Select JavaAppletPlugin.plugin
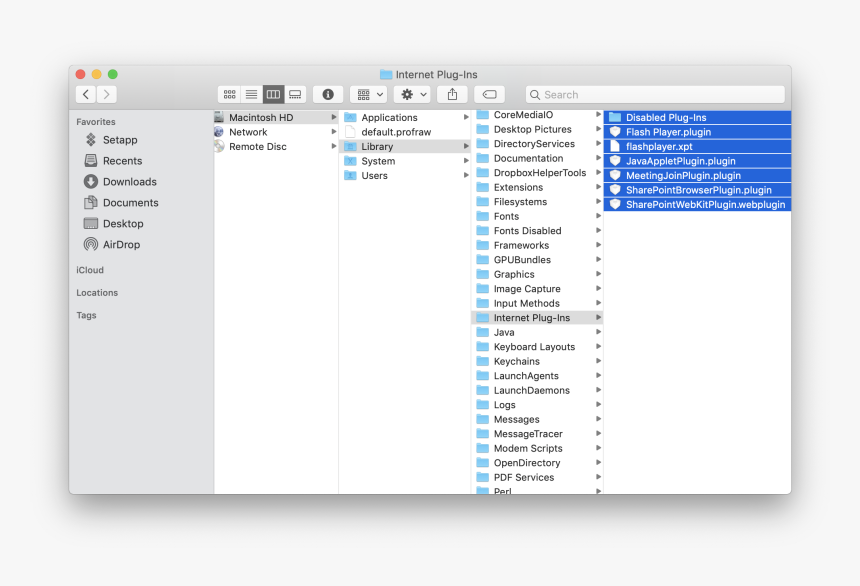860x586 pixels. click(x=697, y=161)
